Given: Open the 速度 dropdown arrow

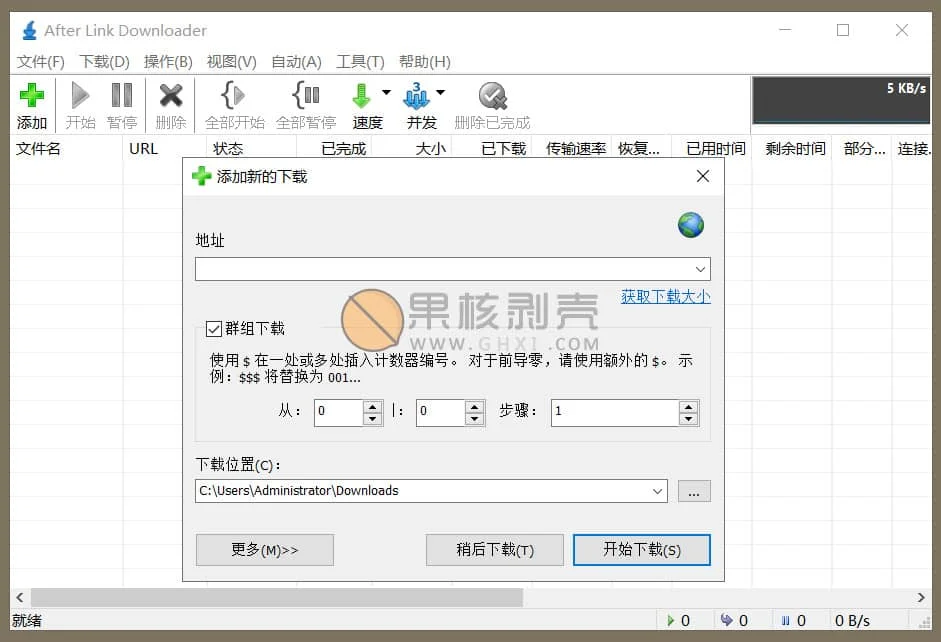Looking at the screenshot, I should coord(386,92).
